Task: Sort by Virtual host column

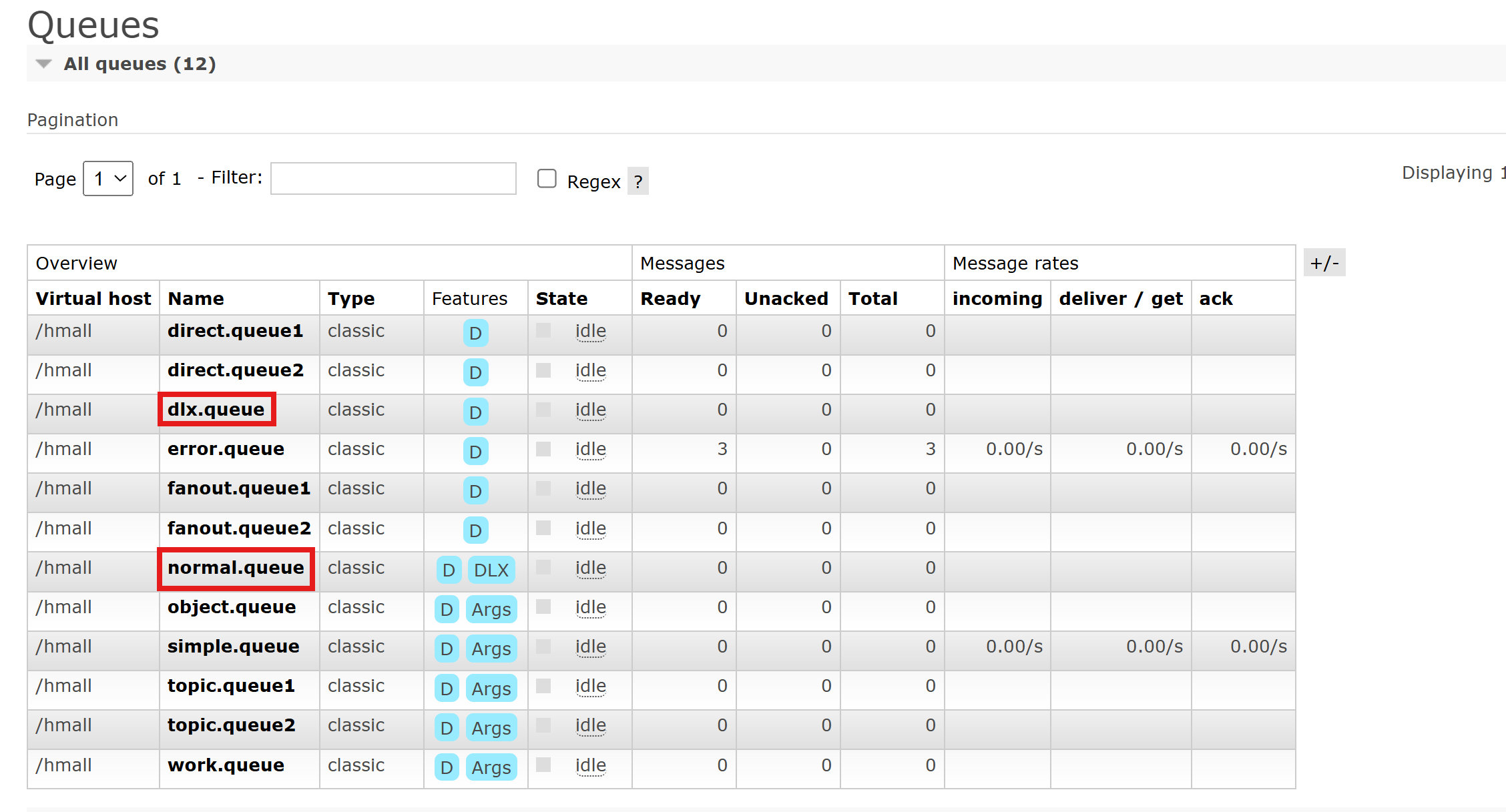Action: pyautogui.click(x=93, y=299)
